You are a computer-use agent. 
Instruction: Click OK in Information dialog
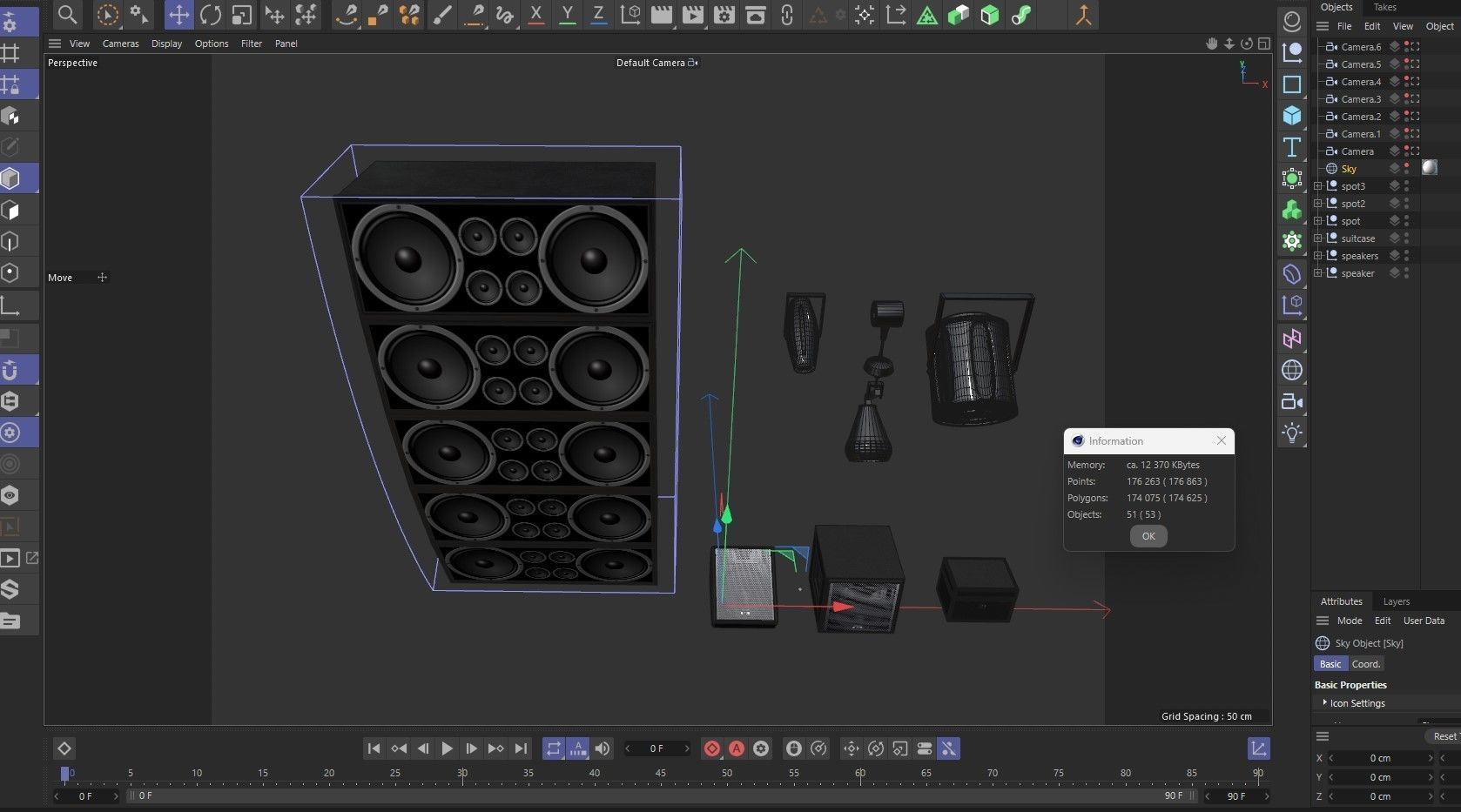1148,536
